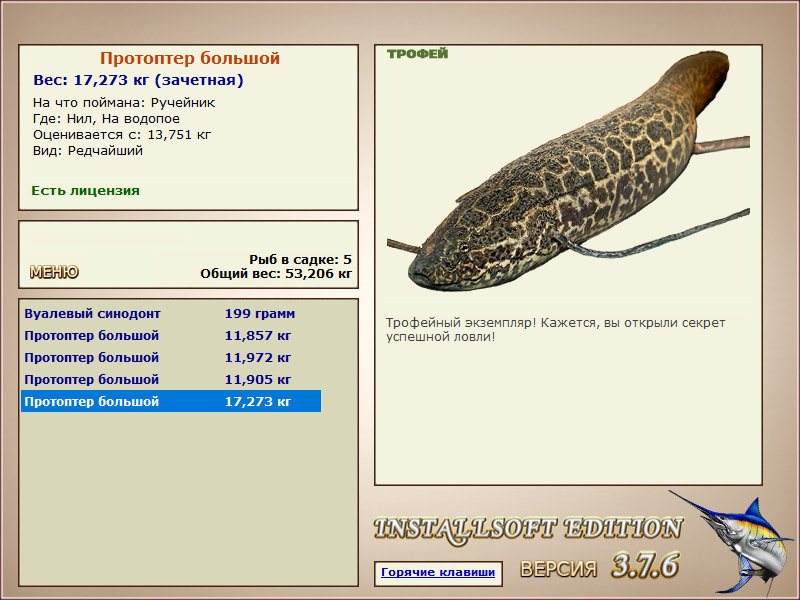
Task: Click the Общий вес: 53,206 кг text
Action: pyautogui.click(x=276, y=273)
